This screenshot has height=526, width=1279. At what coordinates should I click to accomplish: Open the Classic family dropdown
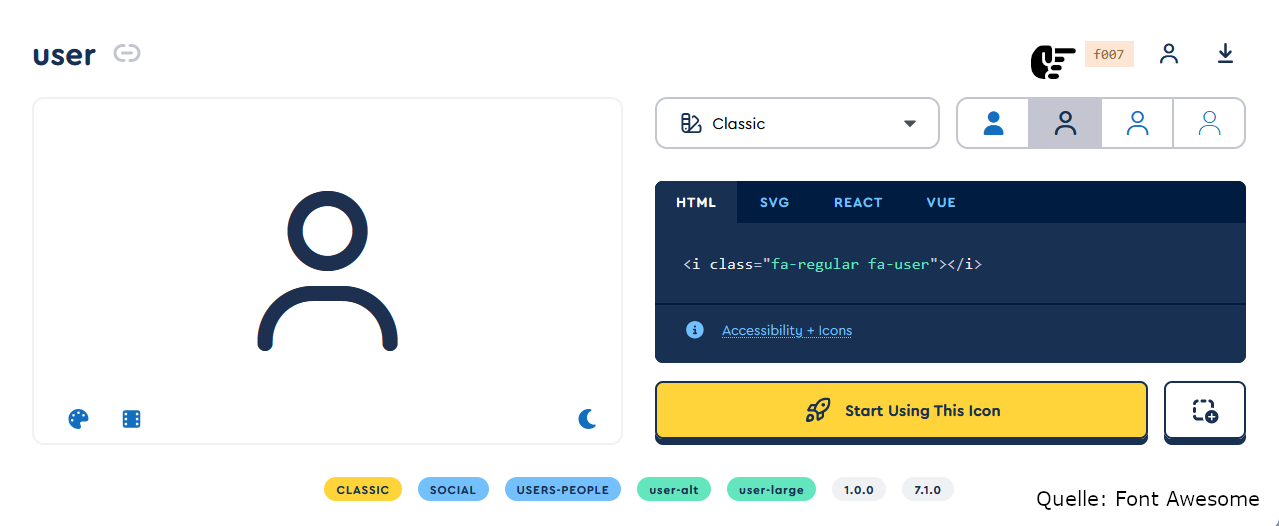pyautogui.click(x=797, y=123)
